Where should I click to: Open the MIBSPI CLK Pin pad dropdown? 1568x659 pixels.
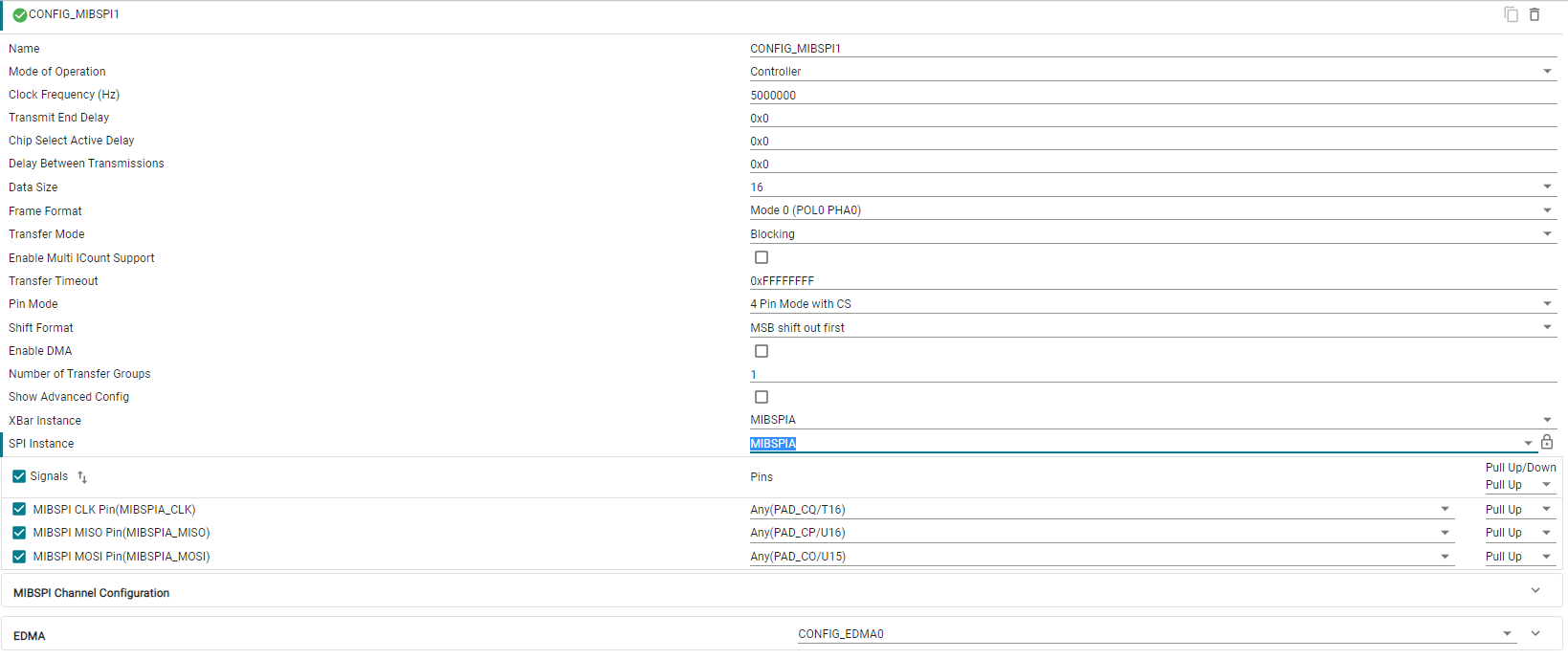pos(1445,510)
